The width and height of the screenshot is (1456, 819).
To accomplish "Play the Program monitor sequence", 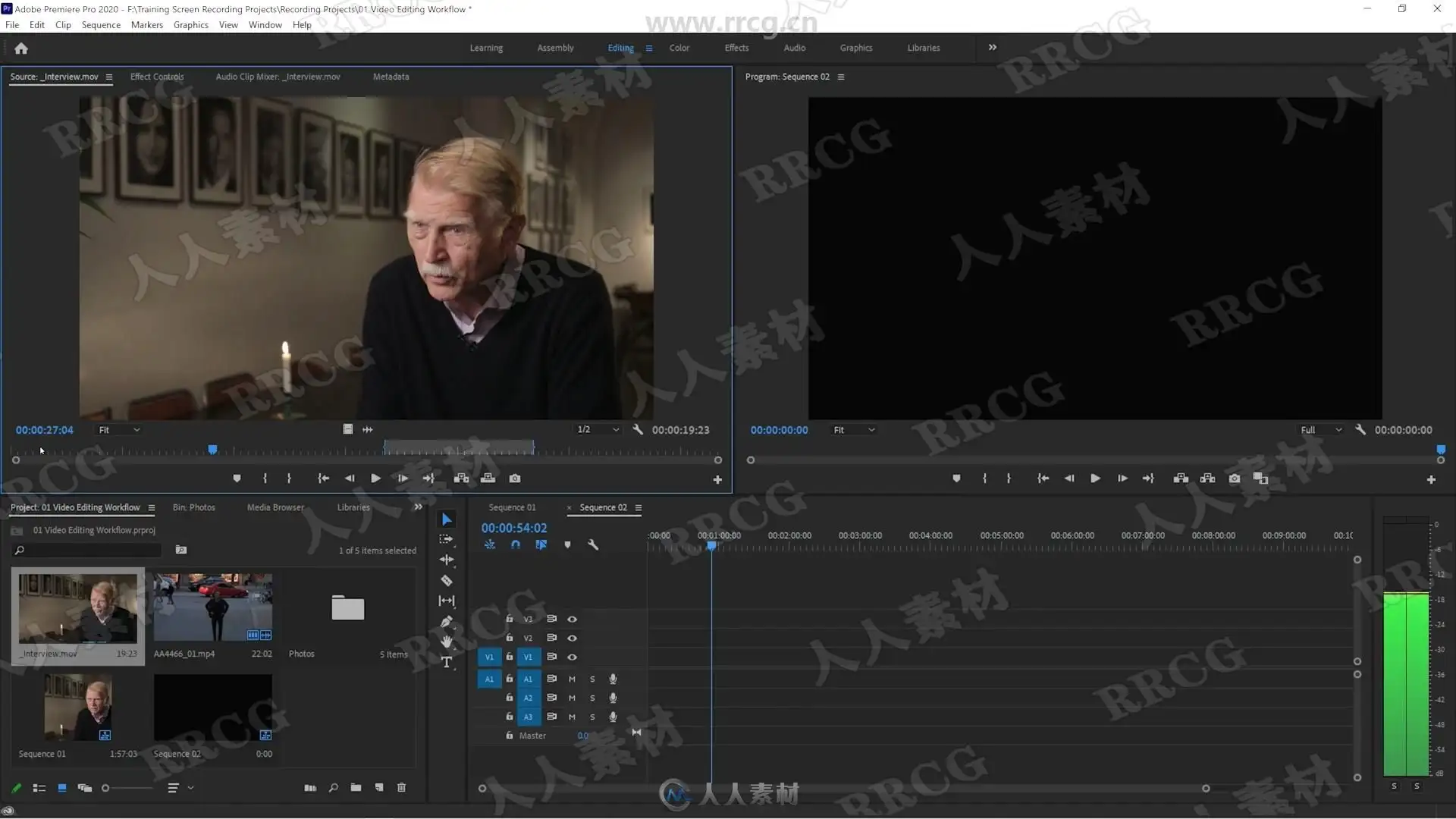I will point(1095,479).
